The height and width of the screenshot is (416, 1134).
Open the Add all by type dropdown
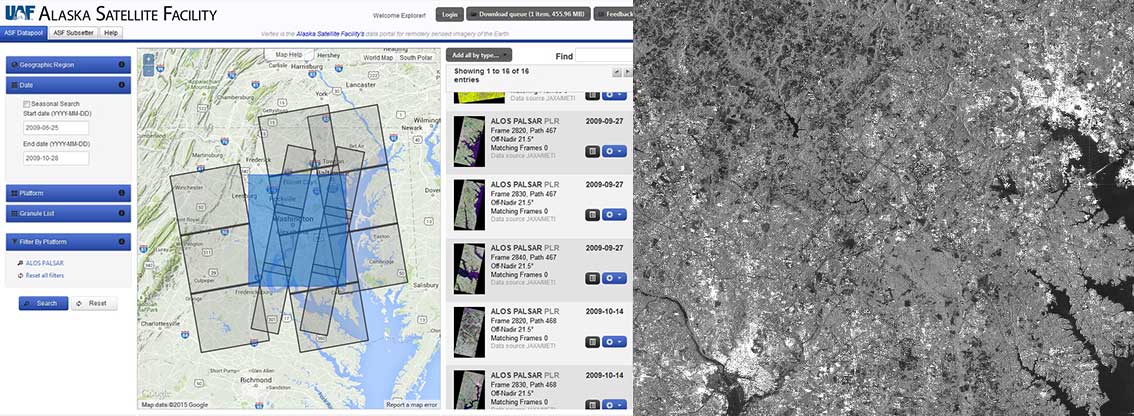coord(479,55)
